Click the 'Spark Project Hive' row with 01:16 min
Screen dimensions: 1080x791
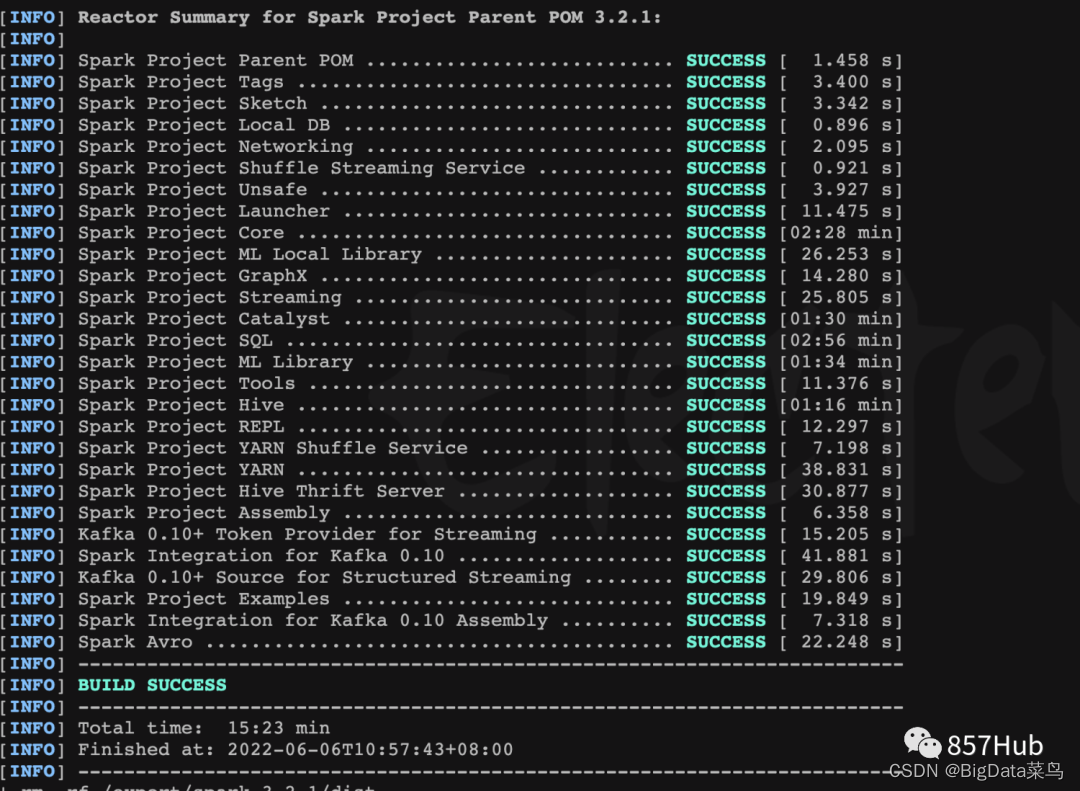point(180,405)
